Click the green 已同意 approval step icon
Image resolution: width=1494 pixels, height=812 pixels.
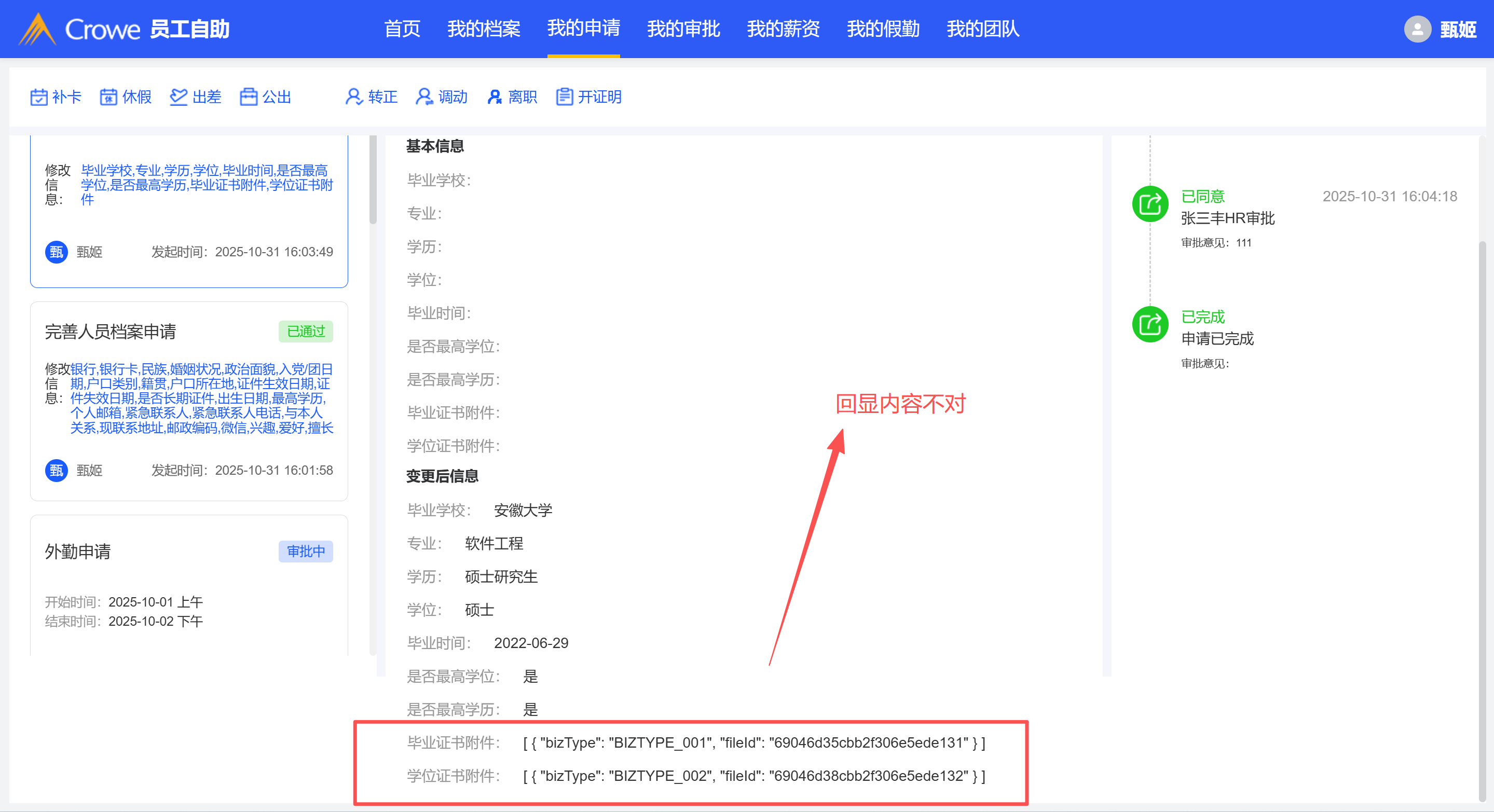pos(1149,204)
